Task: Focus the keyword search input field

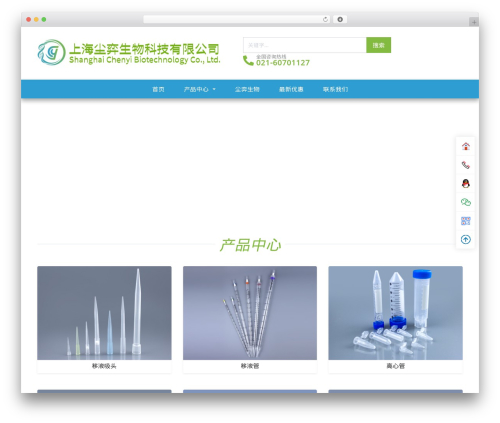Action: [305, 45]
